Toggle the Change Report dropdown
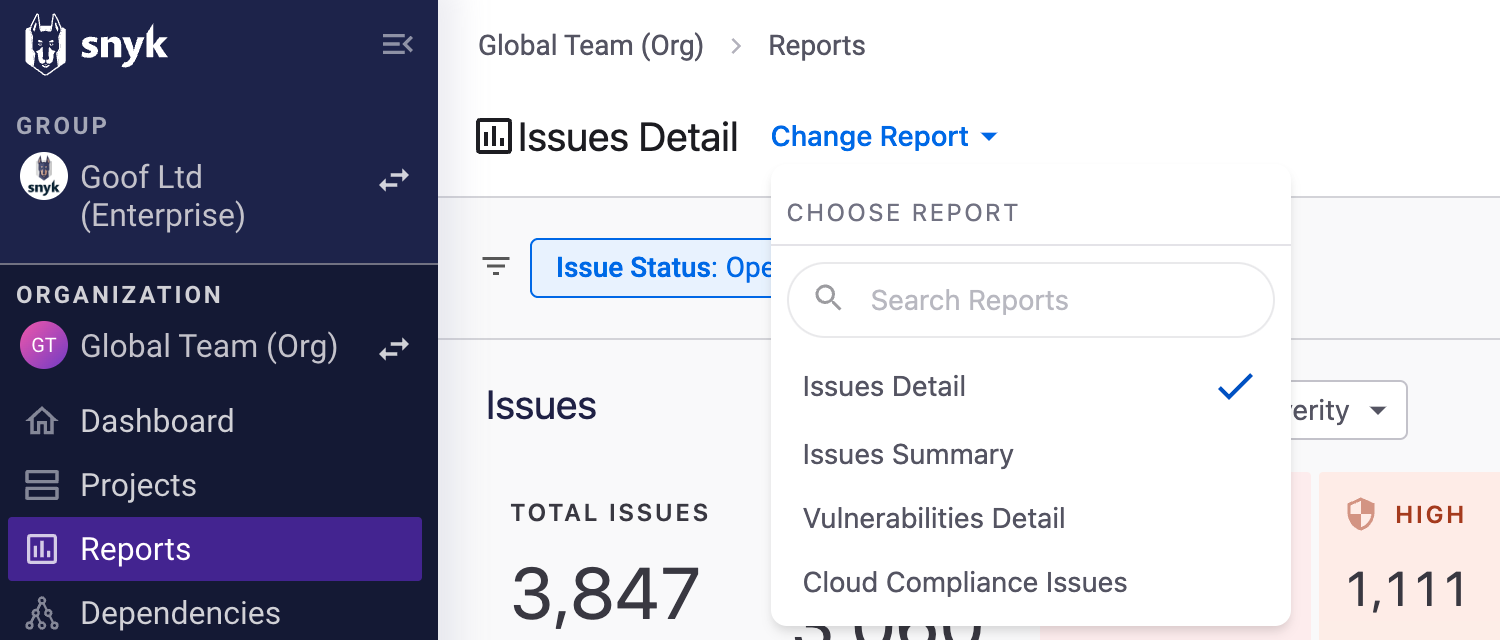 point(884,137)
